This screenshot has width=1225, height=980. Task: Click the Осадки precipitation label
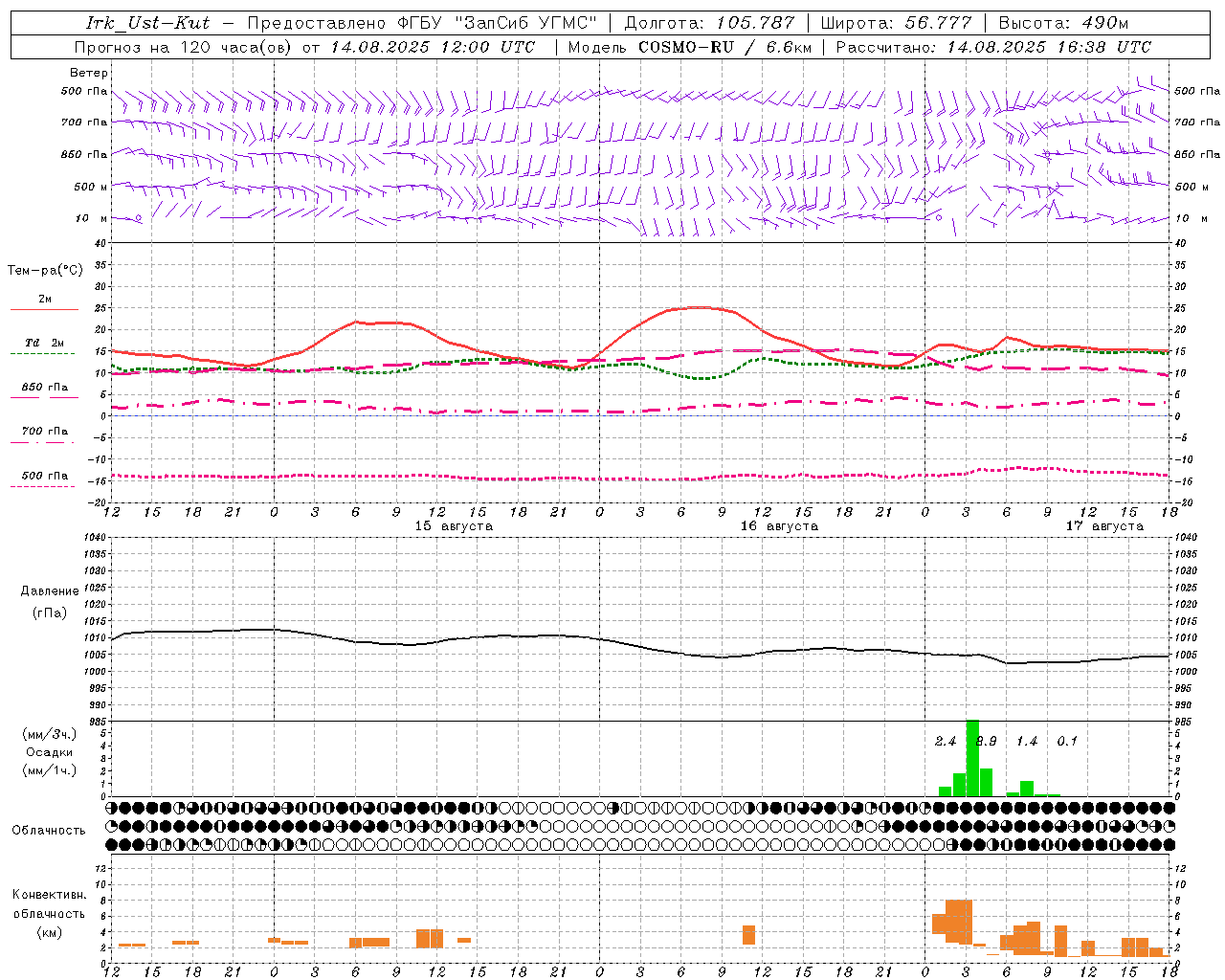click(x=49, y=752)
